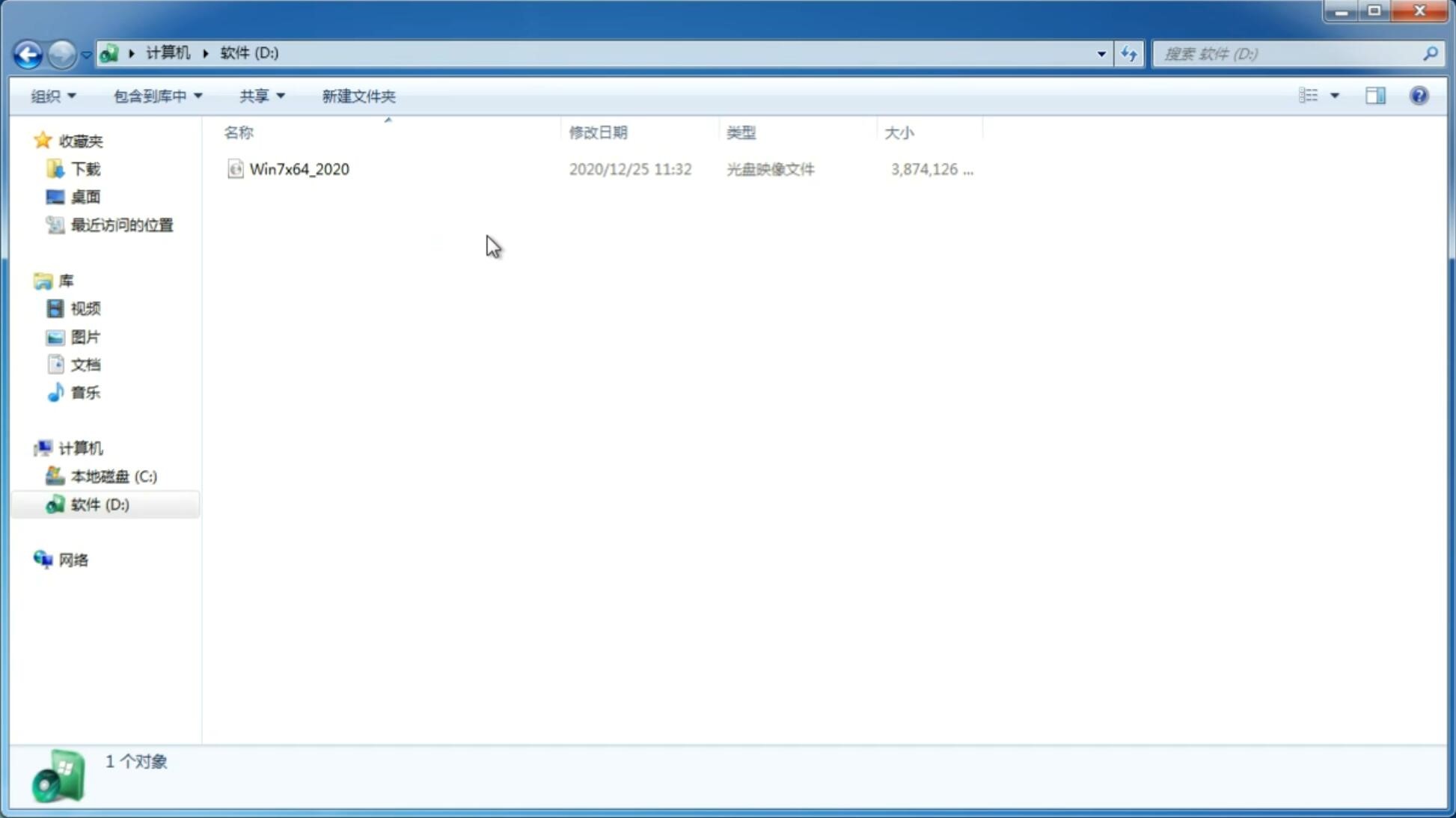This screenshot has width=1456, height=818.
Task: Open 网络 network section
Action: pos(74,559)
